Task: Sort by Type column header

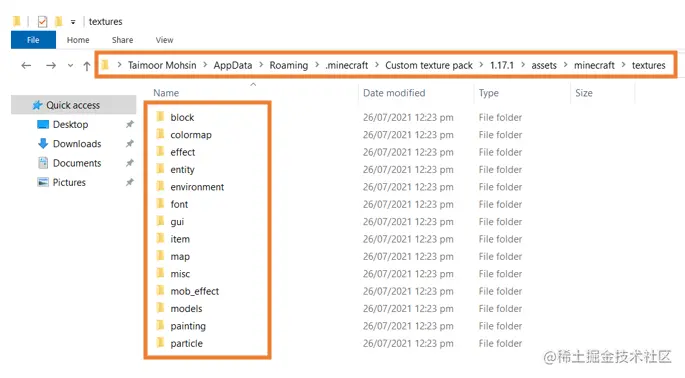Action: click(488, 93)
